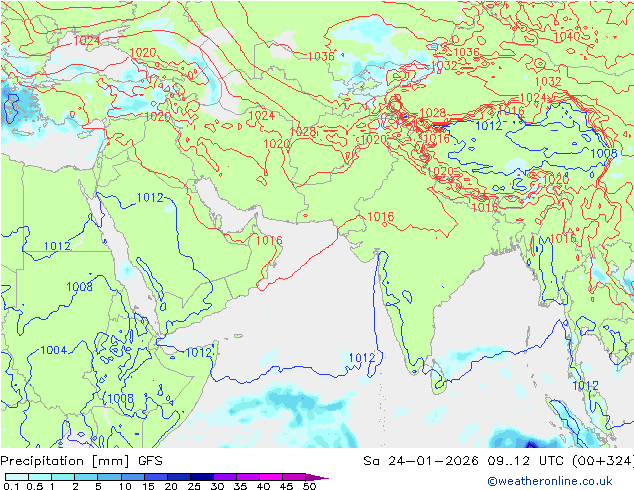Select the 2–5 mm legend color box
Screen dimensions: 634x490
(x=86, y=477)
